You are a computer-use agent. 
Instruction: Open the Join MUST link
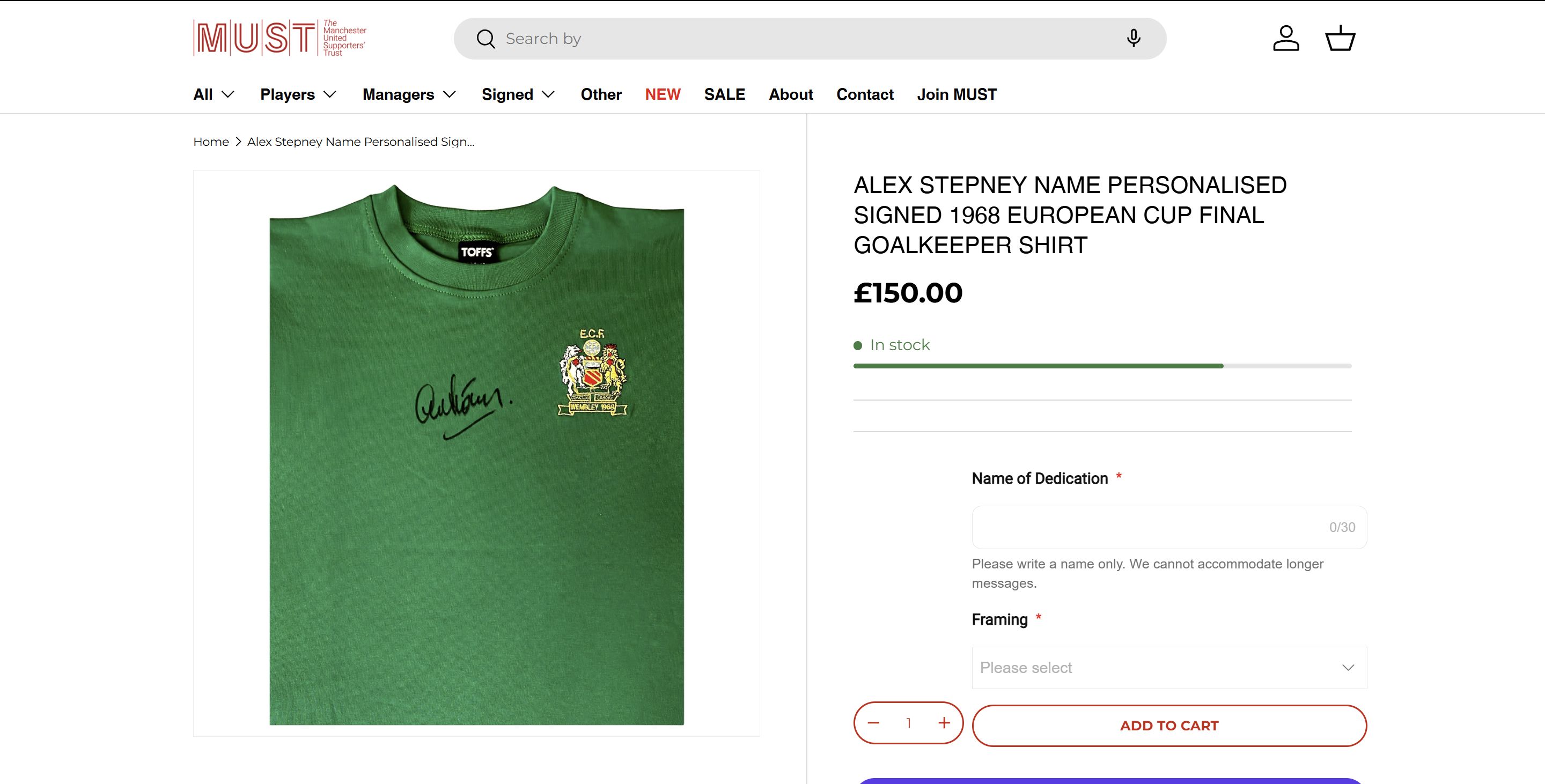[x=957, y=95]
